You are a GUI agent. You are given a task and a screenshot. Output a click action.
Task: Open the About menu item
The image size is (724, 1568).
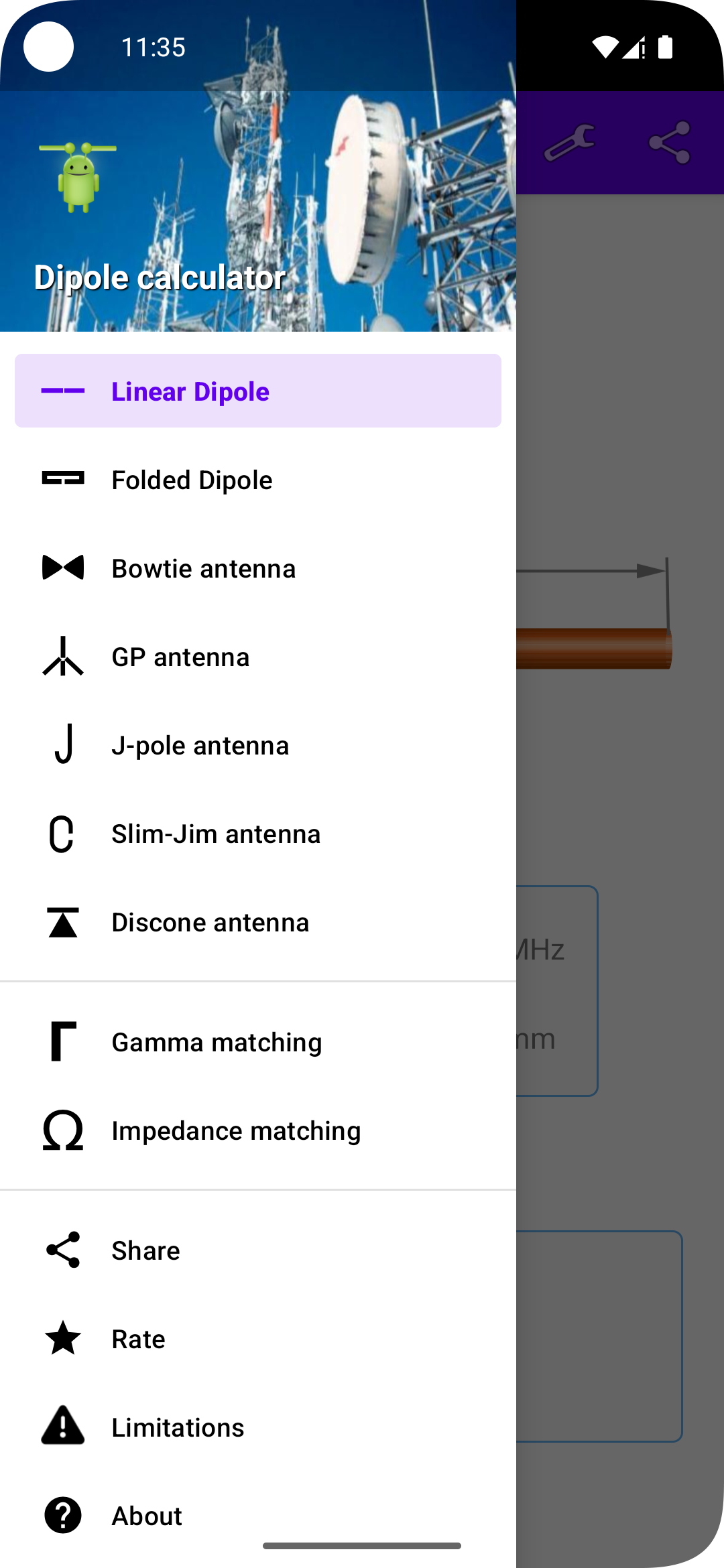[x=258, y=1516]
